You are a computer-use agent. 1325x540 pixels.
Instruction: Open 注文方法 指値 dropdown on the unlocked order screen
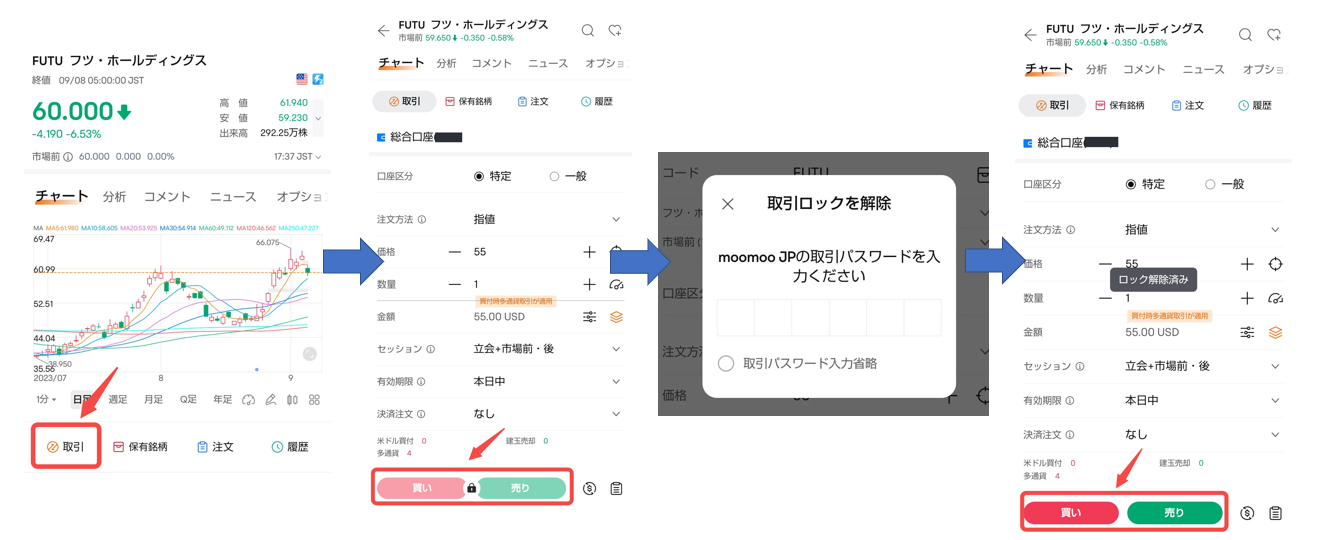[1203, 230]
